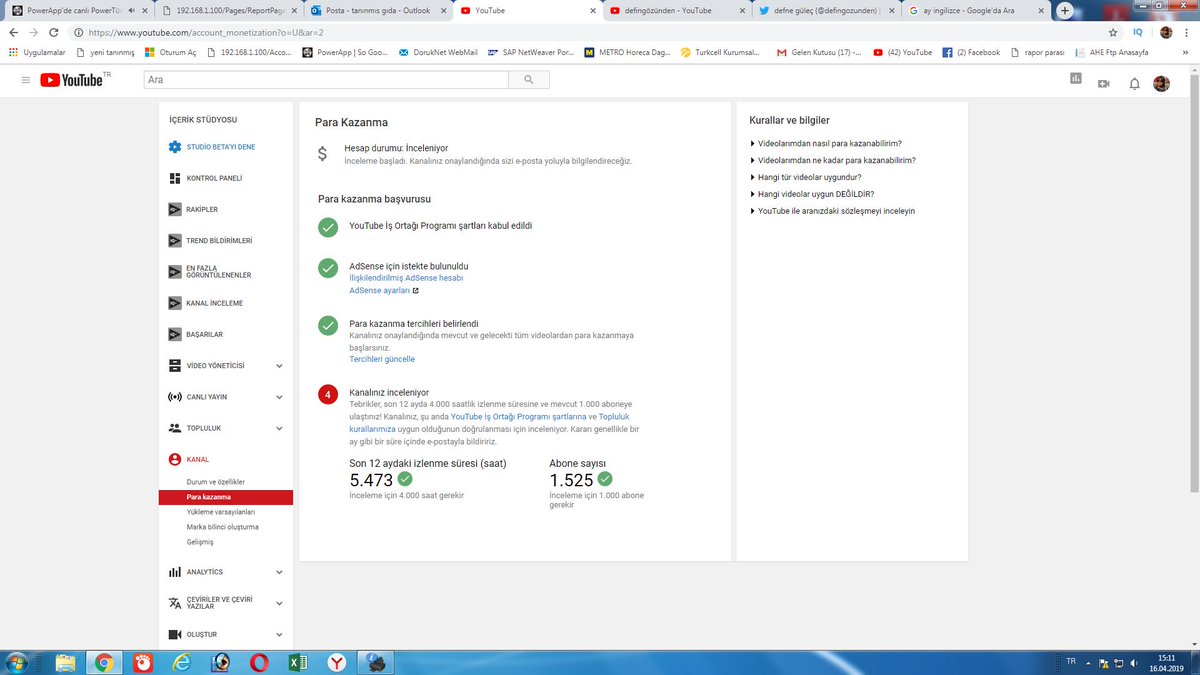The height and width of the screenshot is (675, 1200).
Task: Switch to the Outlook Posta tab
Action: pyautogui.click(x=376, y=10)
